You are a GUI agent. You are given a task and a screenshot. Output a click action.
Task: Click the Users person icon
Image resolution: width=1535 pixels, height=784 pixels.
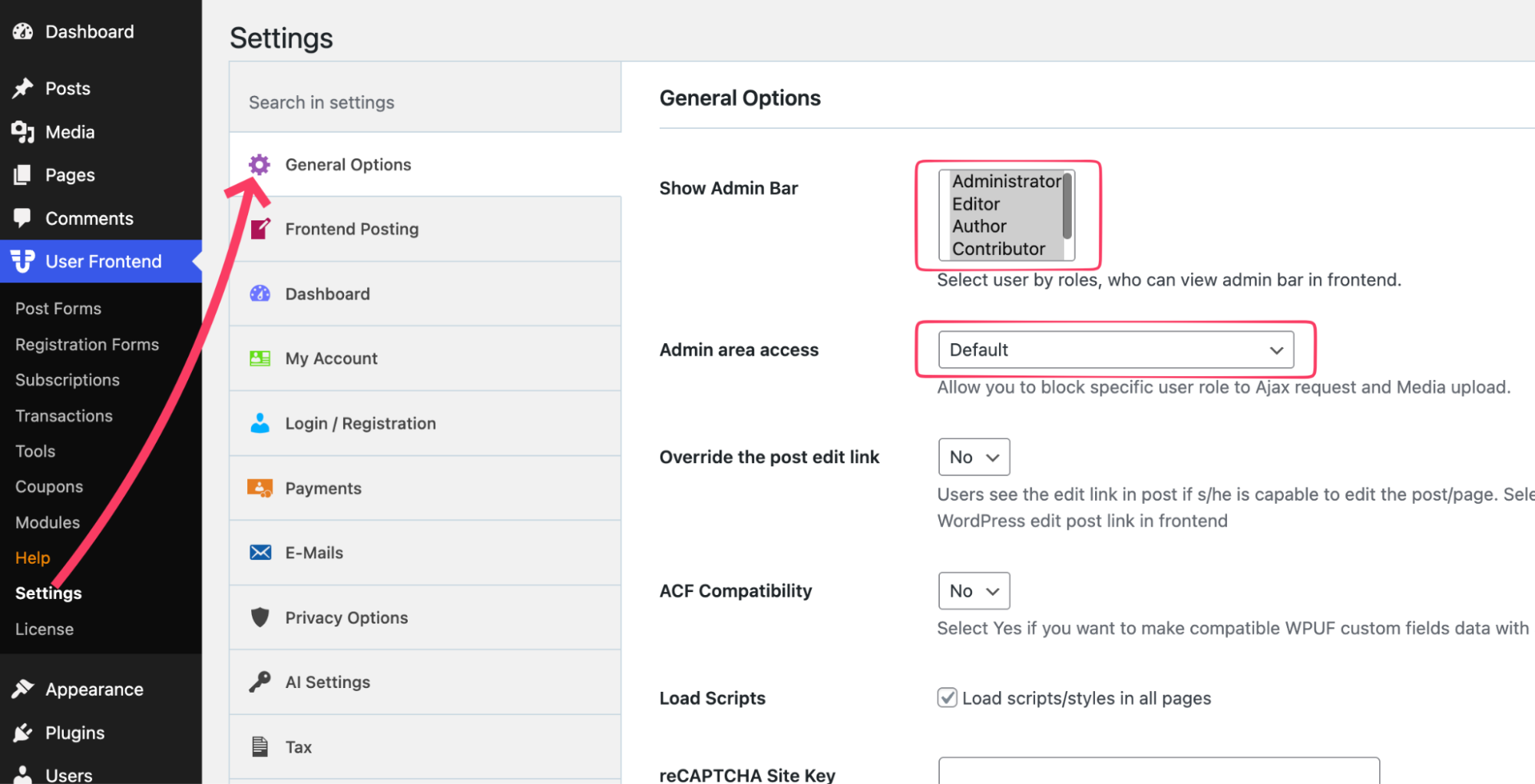coord(23,774)
